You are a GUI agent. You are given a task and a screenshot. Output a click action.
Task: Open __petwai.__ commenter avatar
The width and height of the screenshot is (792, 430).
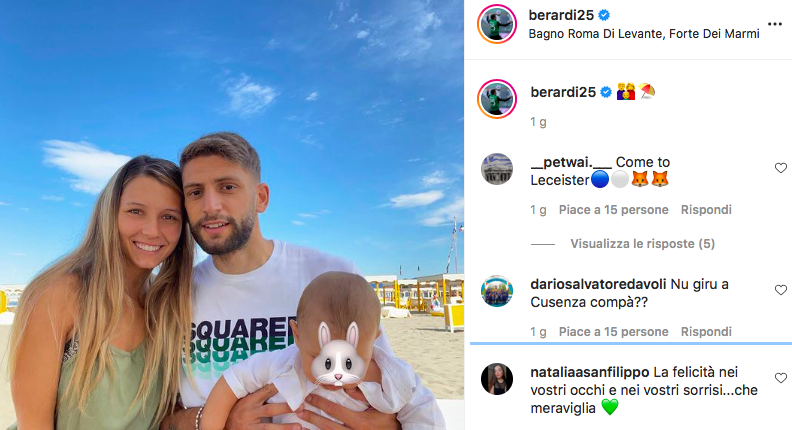click(497, 169)
